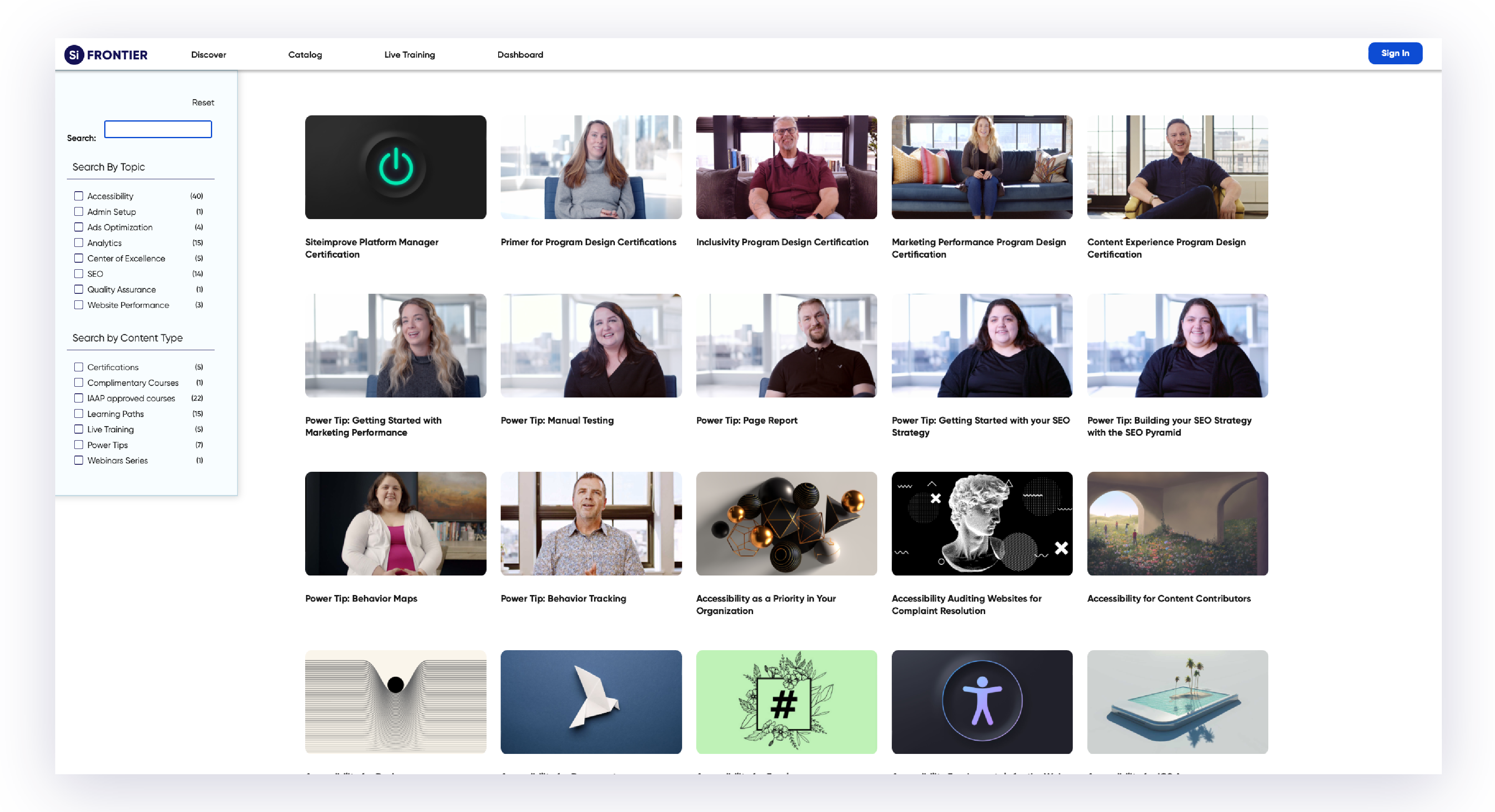Open the accessibility person icon course thumbnail
The image size is (1495, 812).
tap(981, 701)
